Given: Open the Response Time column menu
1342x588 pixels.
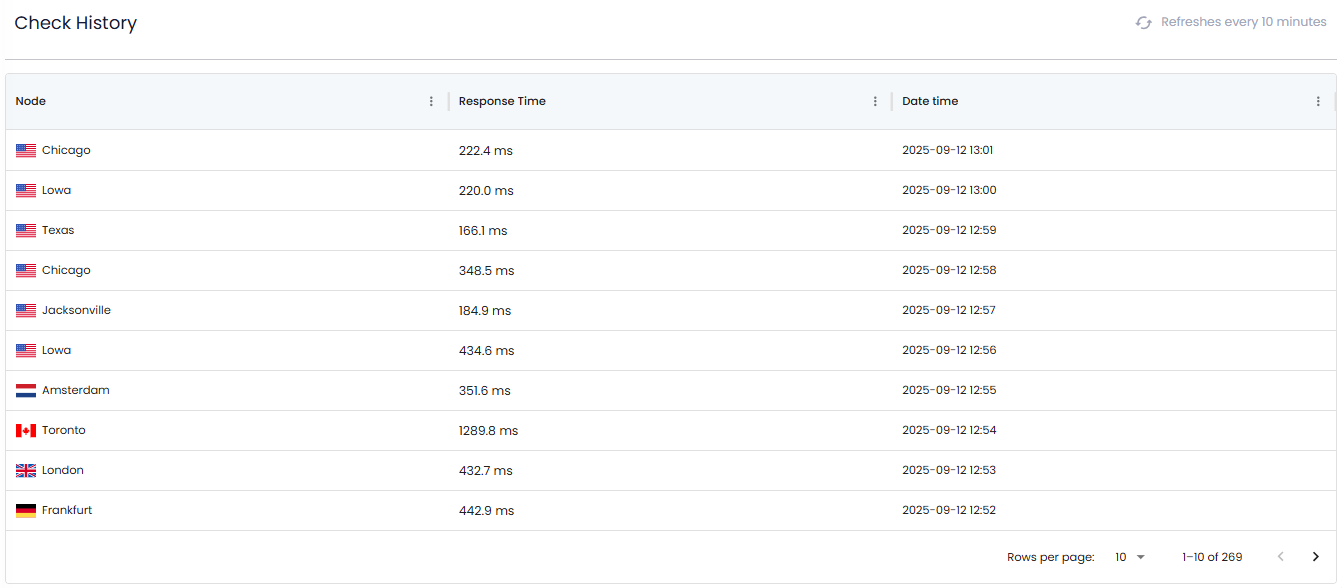Looking at the screenshot, I should [875, 101].
